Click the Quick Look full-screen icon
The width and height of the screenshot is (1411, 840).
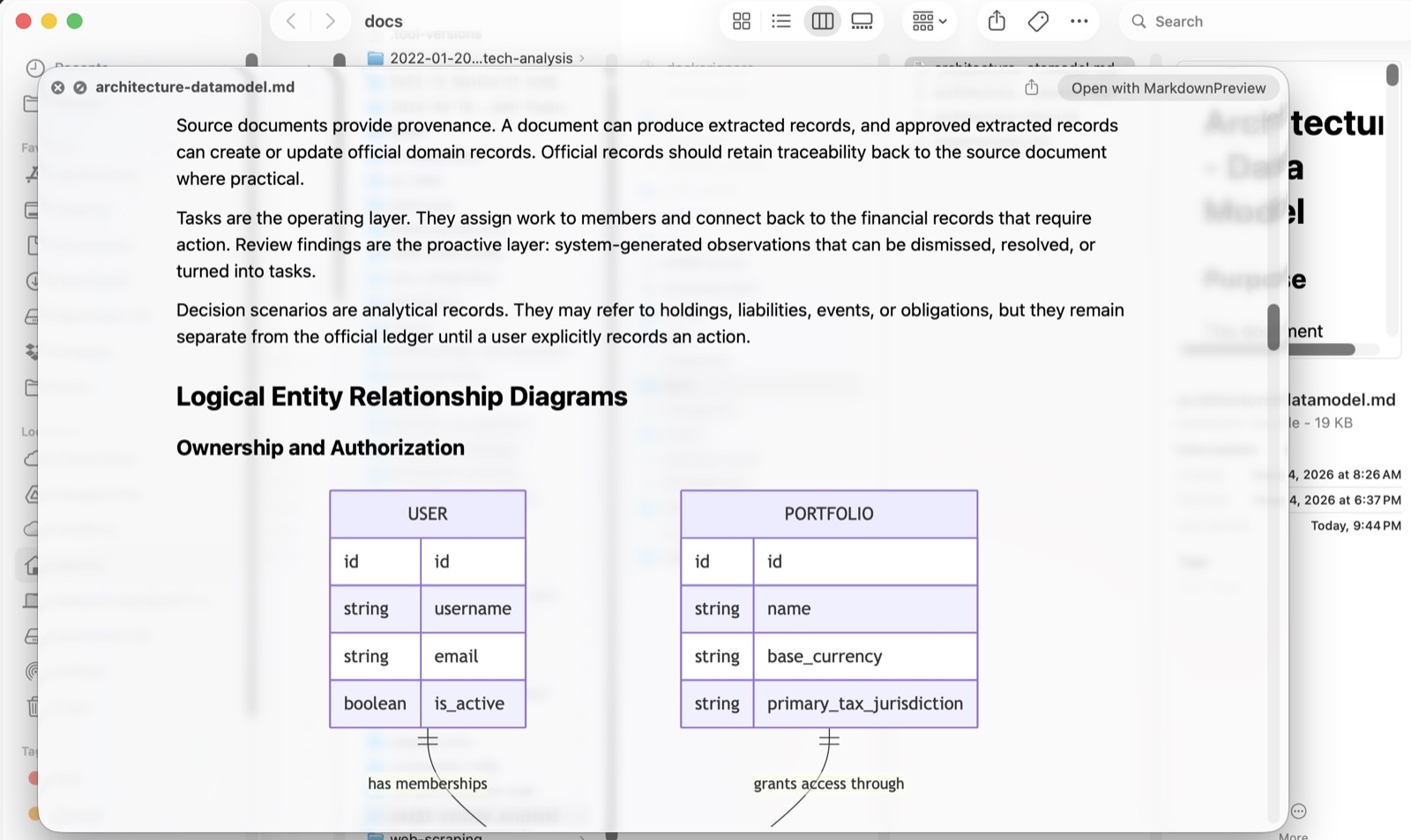(x=79, y=87)
